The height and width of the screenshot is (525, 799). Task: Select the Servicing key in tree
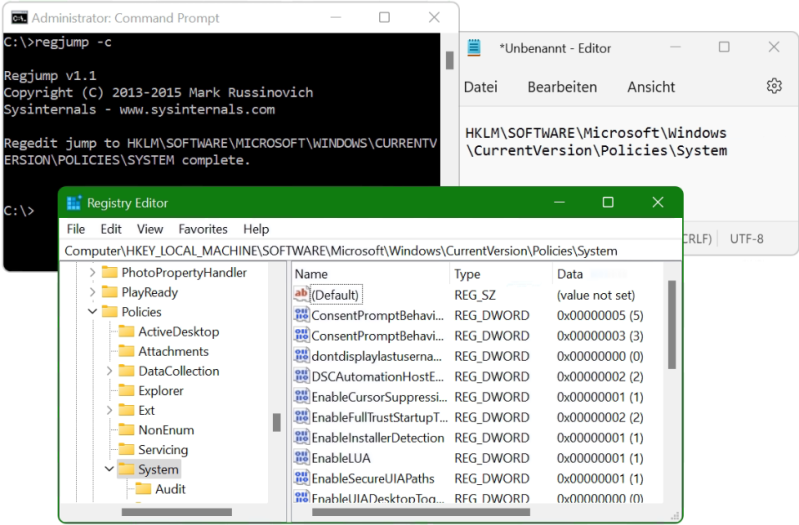(x=163, y=450)
